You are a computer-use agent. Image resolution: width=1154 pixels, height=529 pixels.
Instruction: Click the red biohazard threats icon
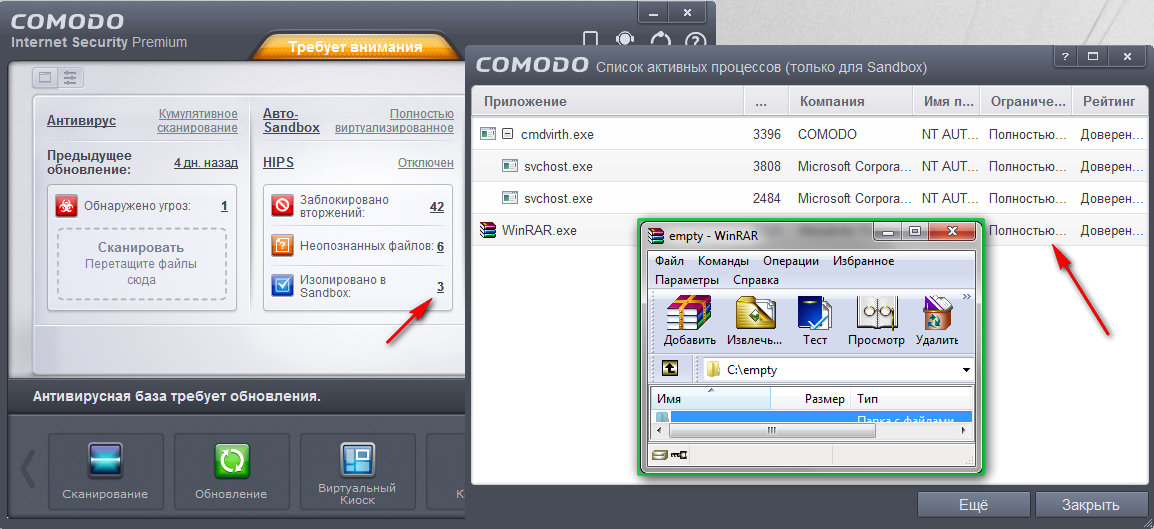tap(66, 206)
